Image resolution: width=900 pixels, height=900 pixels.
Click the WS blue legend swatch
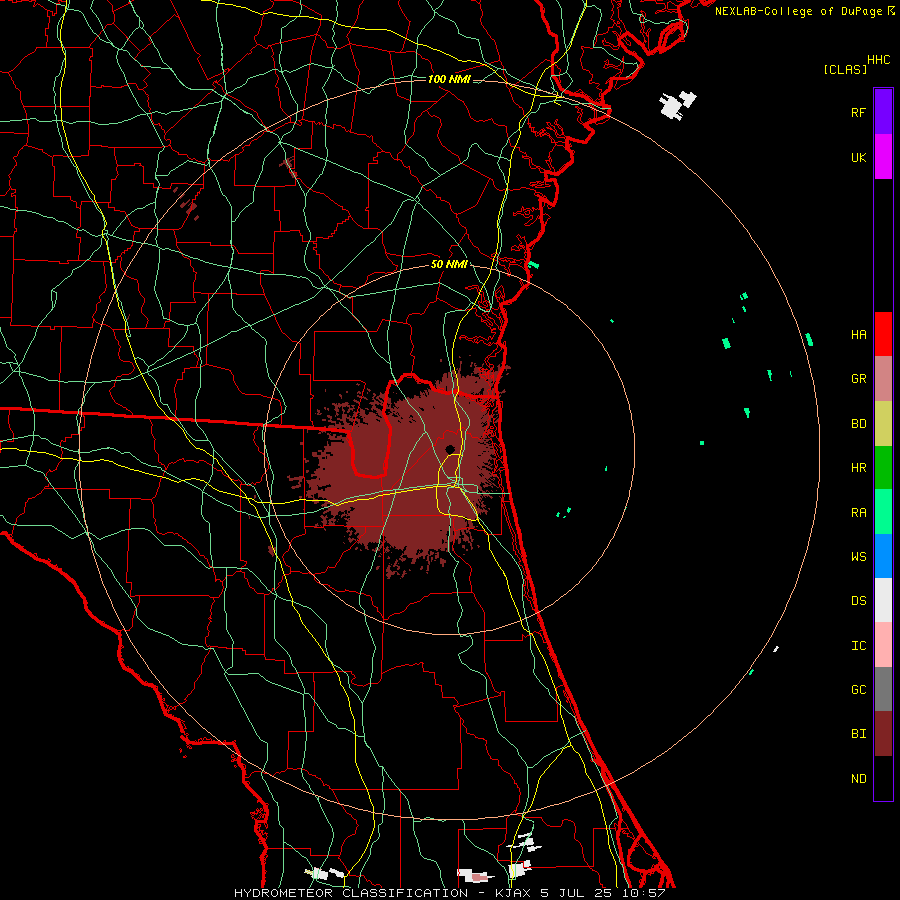pyautogui.click(x=883, y=556)
